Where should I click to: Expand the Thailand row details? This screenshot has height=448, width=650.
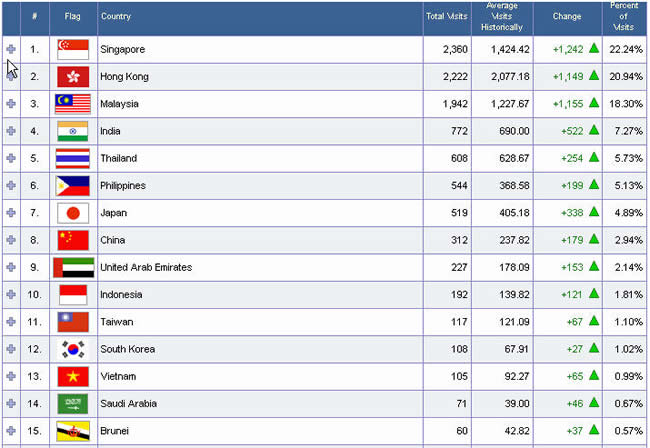11,158
